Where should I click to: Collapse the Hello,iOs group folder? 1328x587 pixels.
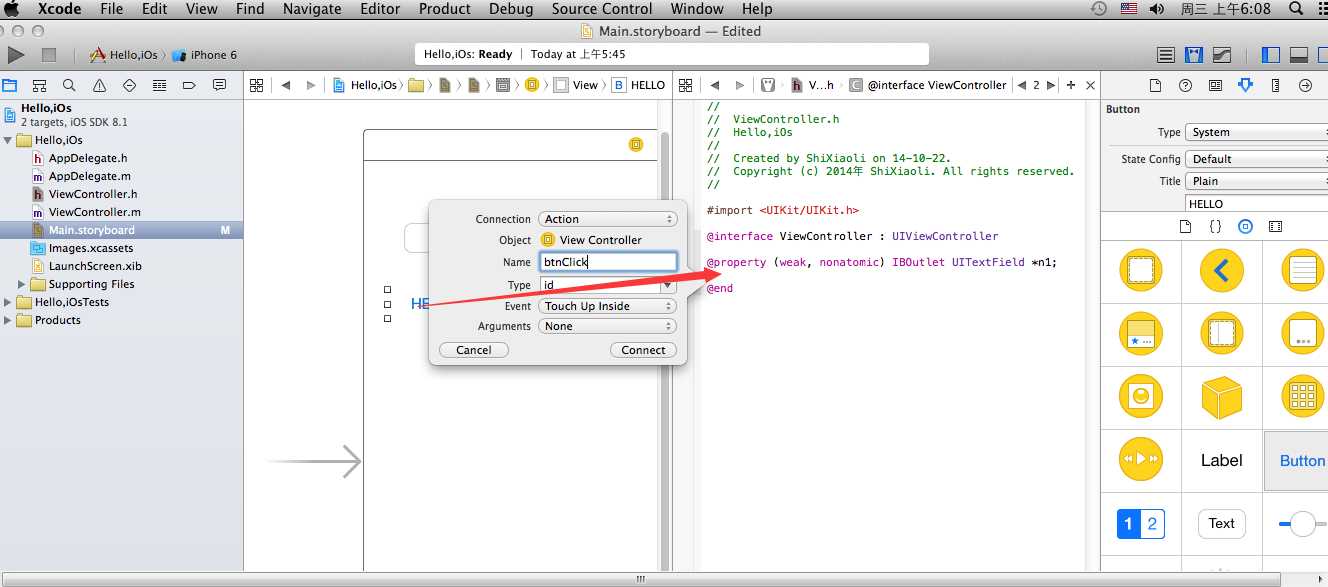pyautogui.click(x=9, y=140)
